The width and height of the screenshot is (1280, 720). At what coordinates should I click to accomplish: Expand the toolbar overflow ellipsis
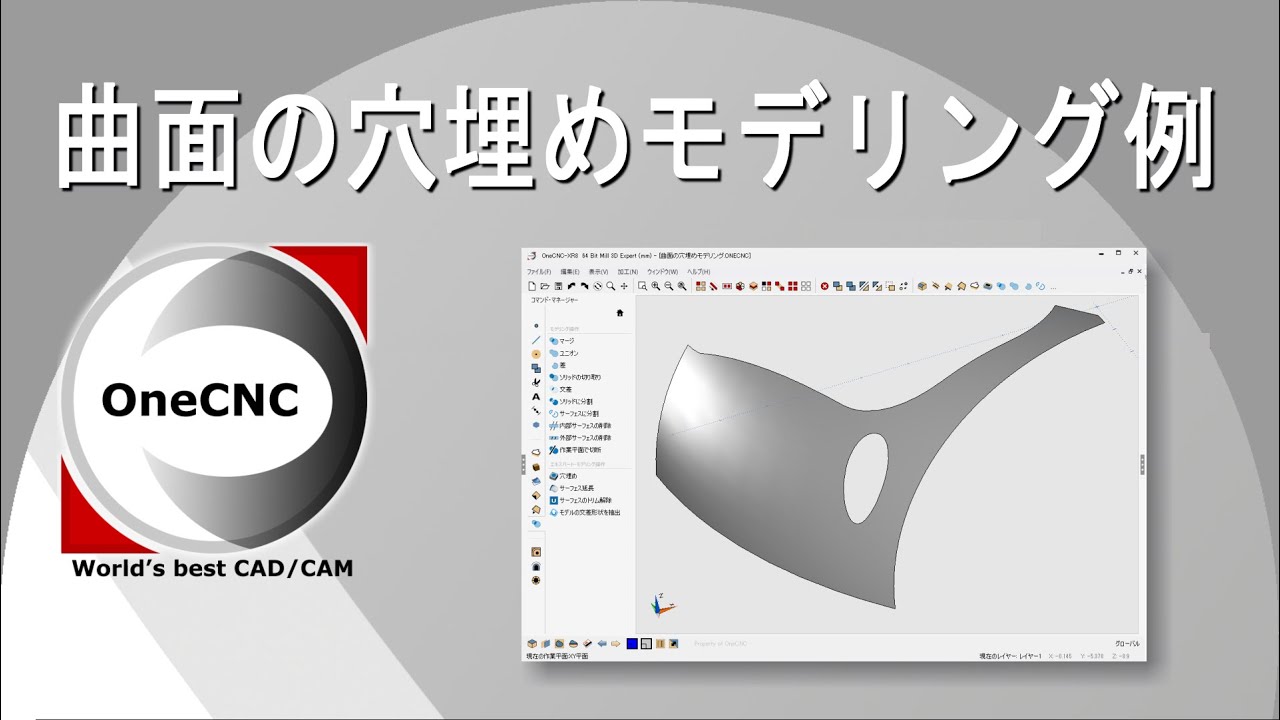click(1053, 287)
